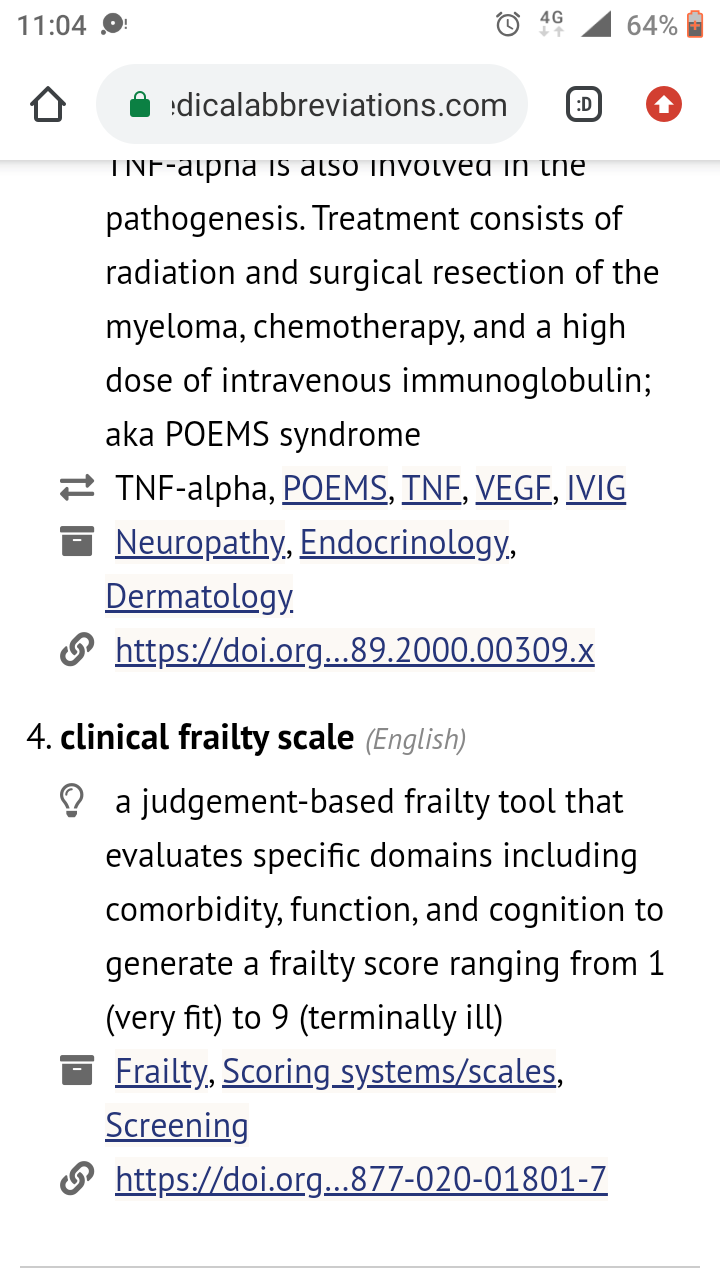Image resolution: width=720 pixels, height=1280 pixels.
Task: Tap the lightbulb definition icon
Action: pyautogui.click(x=72, y=801)
